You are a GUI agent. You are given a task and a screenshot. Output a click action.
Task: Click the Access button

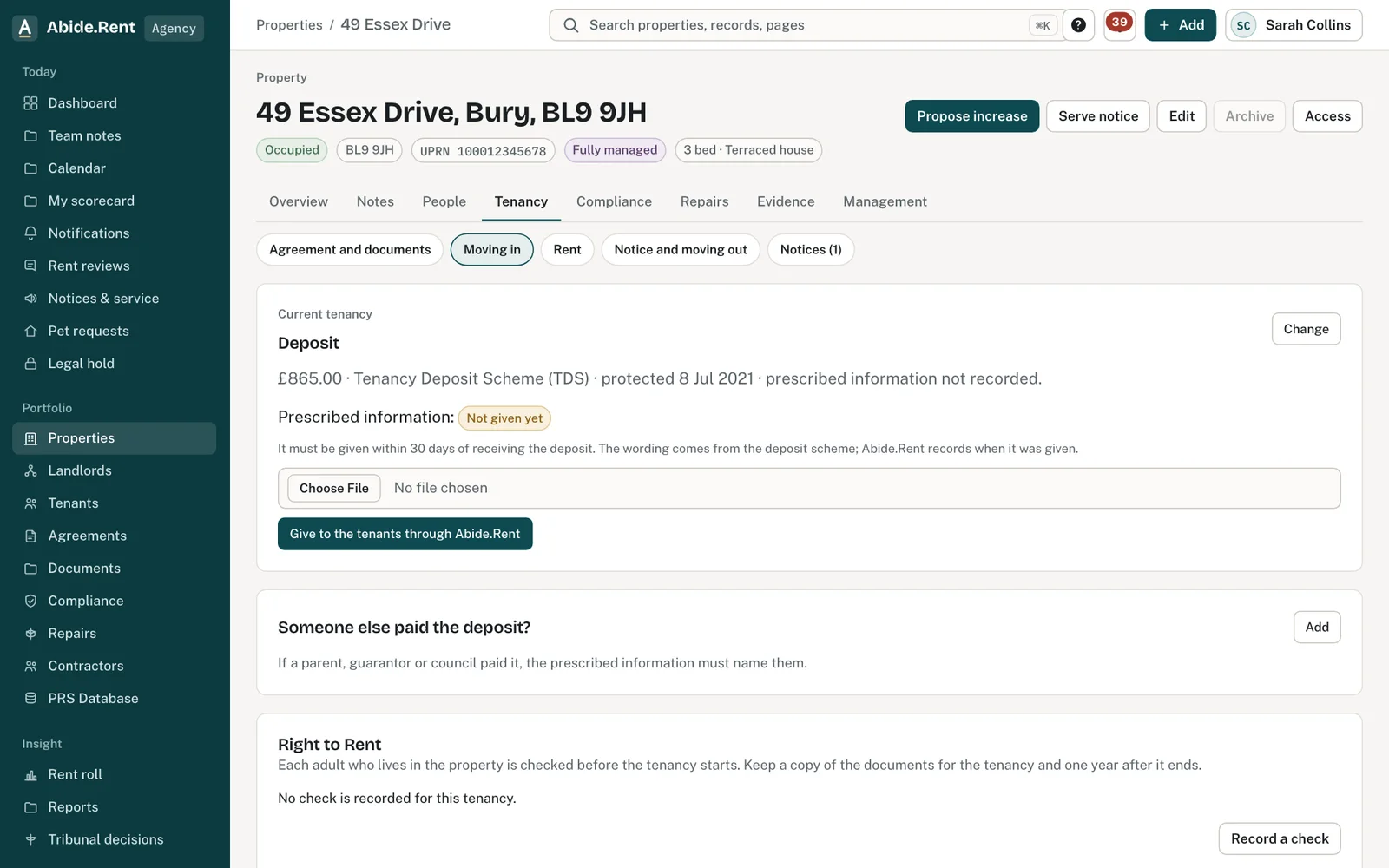(x=1327, y=116)
